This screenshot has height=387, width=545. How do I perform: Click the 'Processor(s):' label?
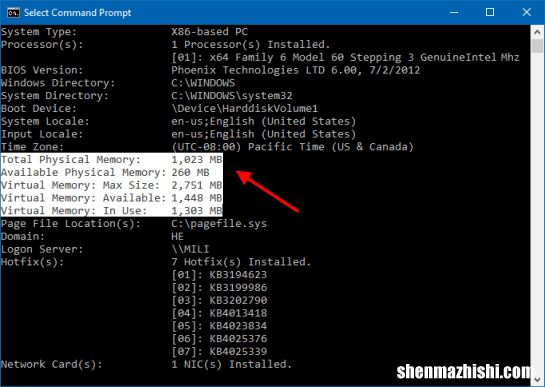42,45
